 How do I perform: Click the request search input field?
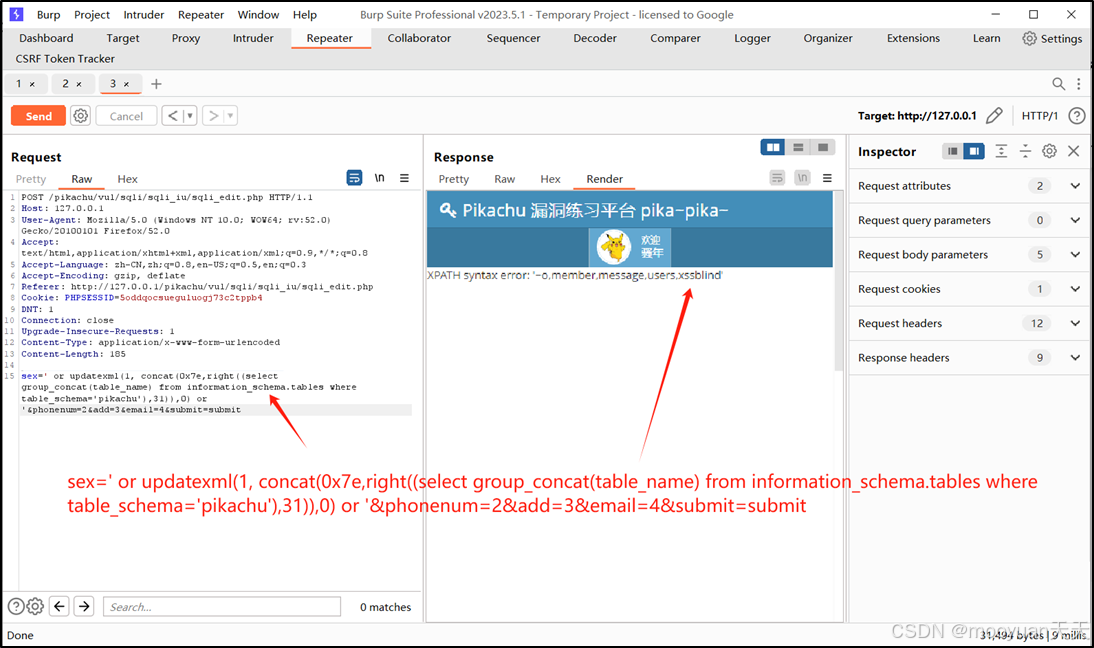tap(222, 607)
